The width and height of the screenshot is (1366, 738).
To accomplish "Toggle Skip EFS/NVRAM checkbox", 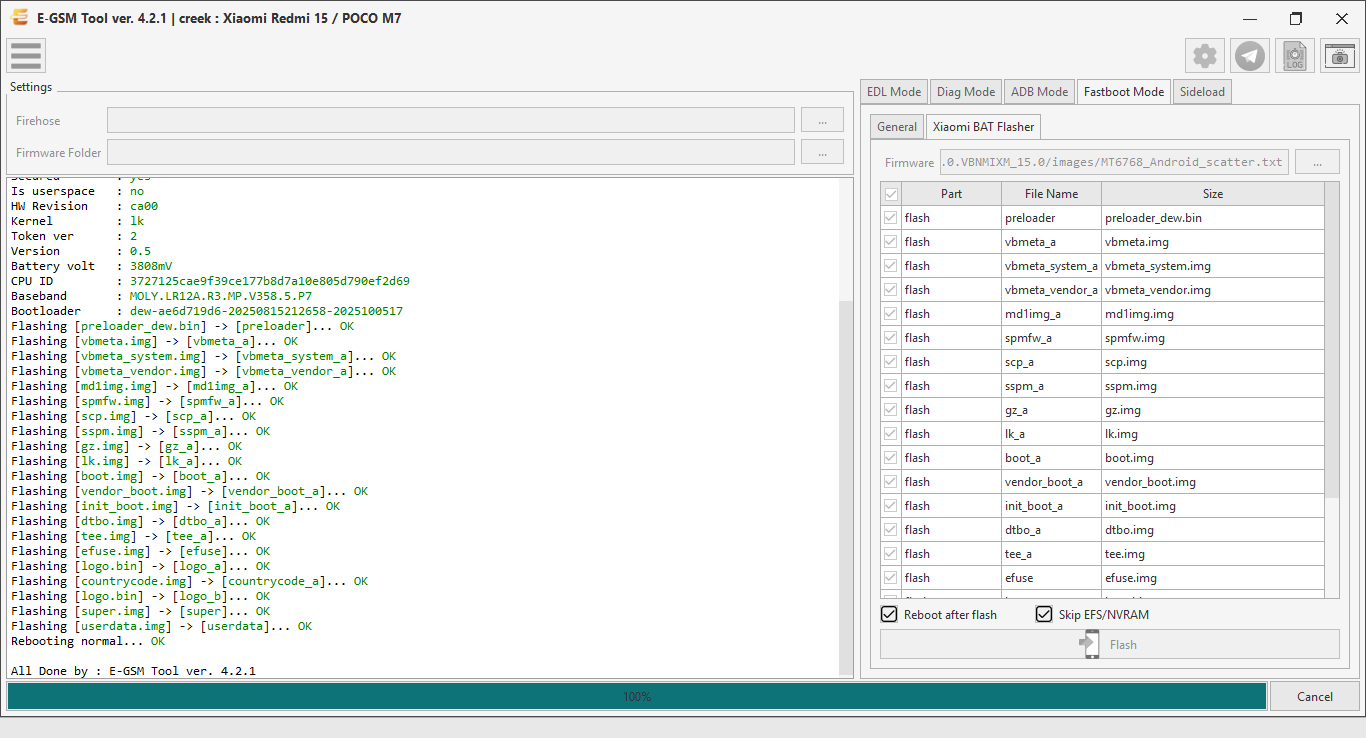I will [x=1044, y=614].
